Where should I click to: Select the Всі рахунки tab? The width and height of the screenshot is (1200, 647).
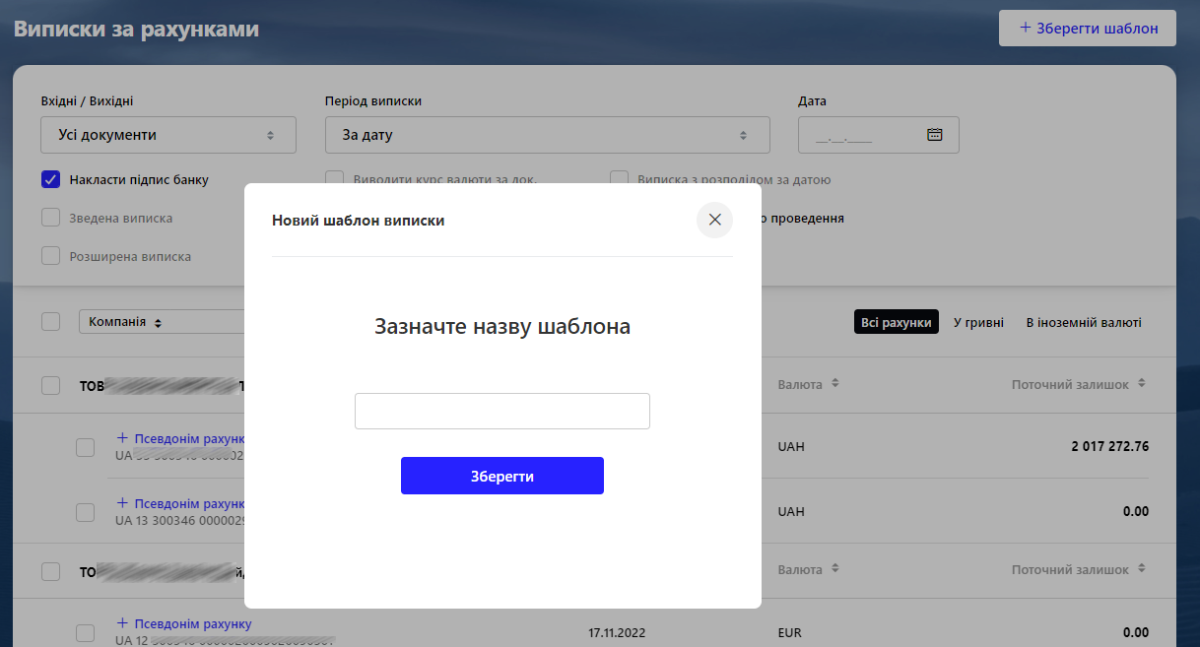point(896,322)
